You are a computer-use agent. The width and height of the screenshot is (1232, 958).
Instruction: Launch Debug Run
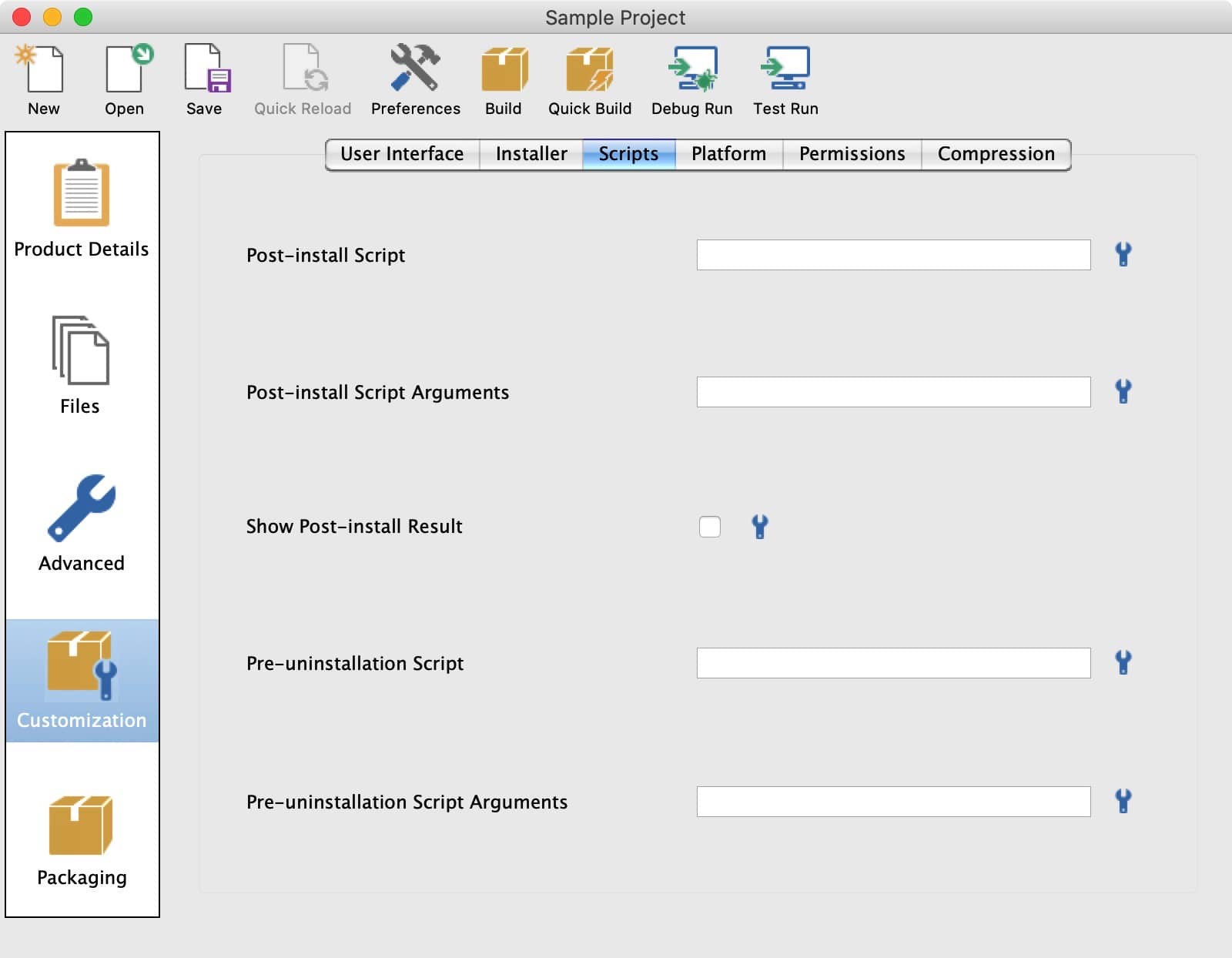[x=692, y=79]
